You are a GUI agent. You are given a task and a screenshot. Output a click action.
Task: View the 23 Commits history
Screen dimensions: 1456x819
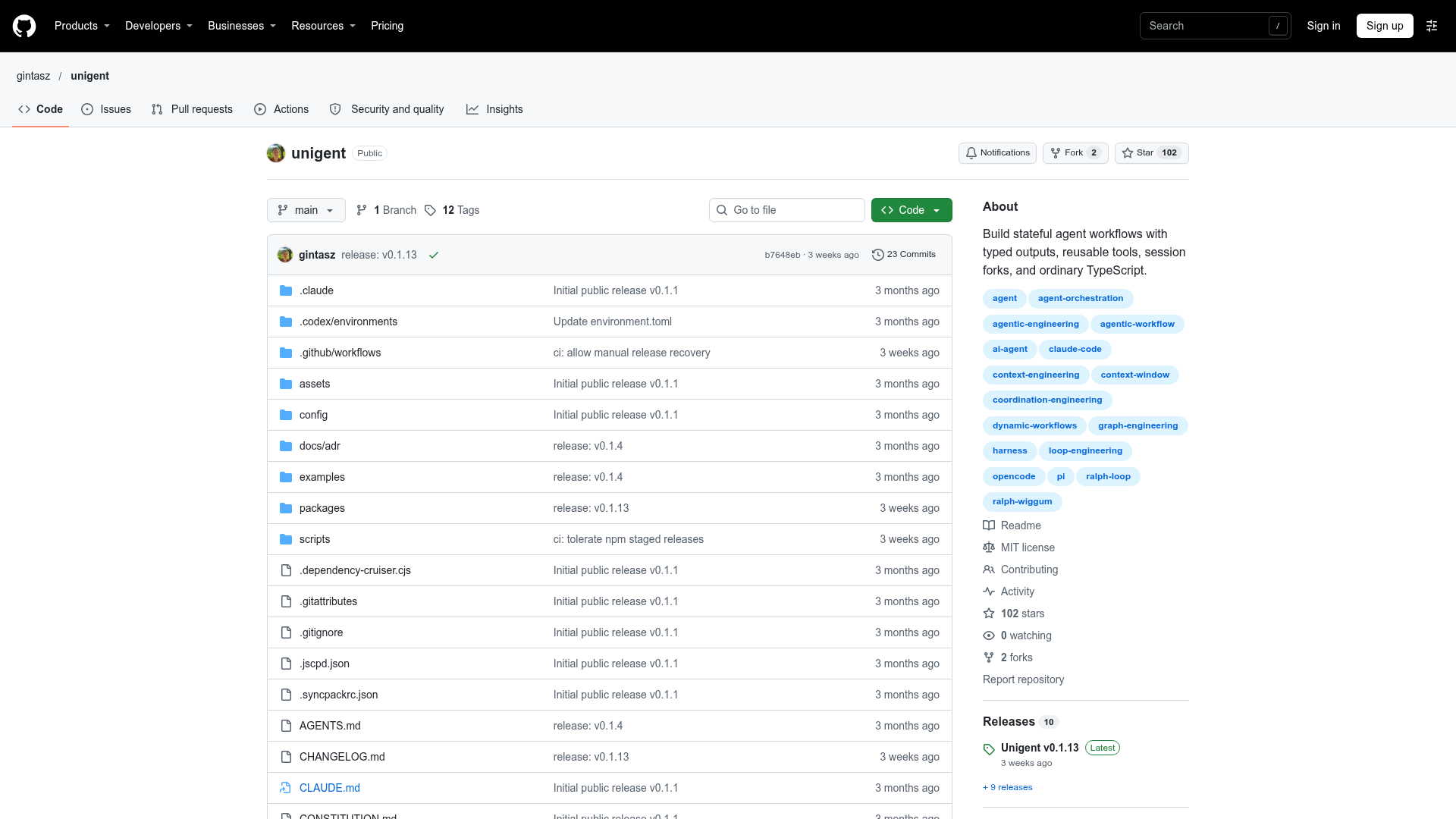coord(904,255)
